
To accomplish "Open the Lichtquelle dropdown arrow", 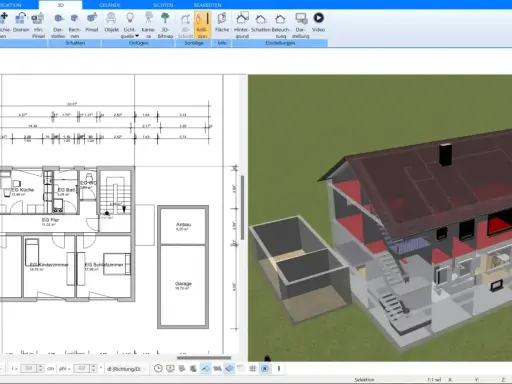I will [137, 36].
